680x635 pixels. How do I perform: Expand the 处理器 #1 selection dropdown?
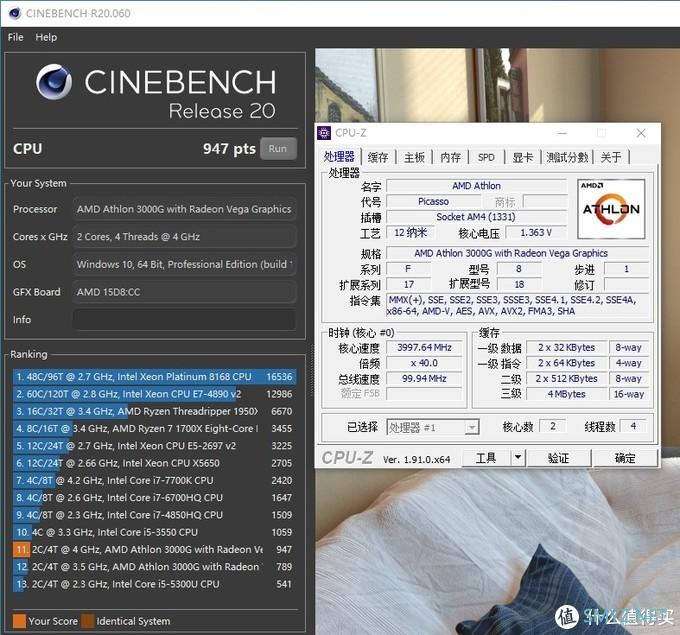click(x=472, y=428)
